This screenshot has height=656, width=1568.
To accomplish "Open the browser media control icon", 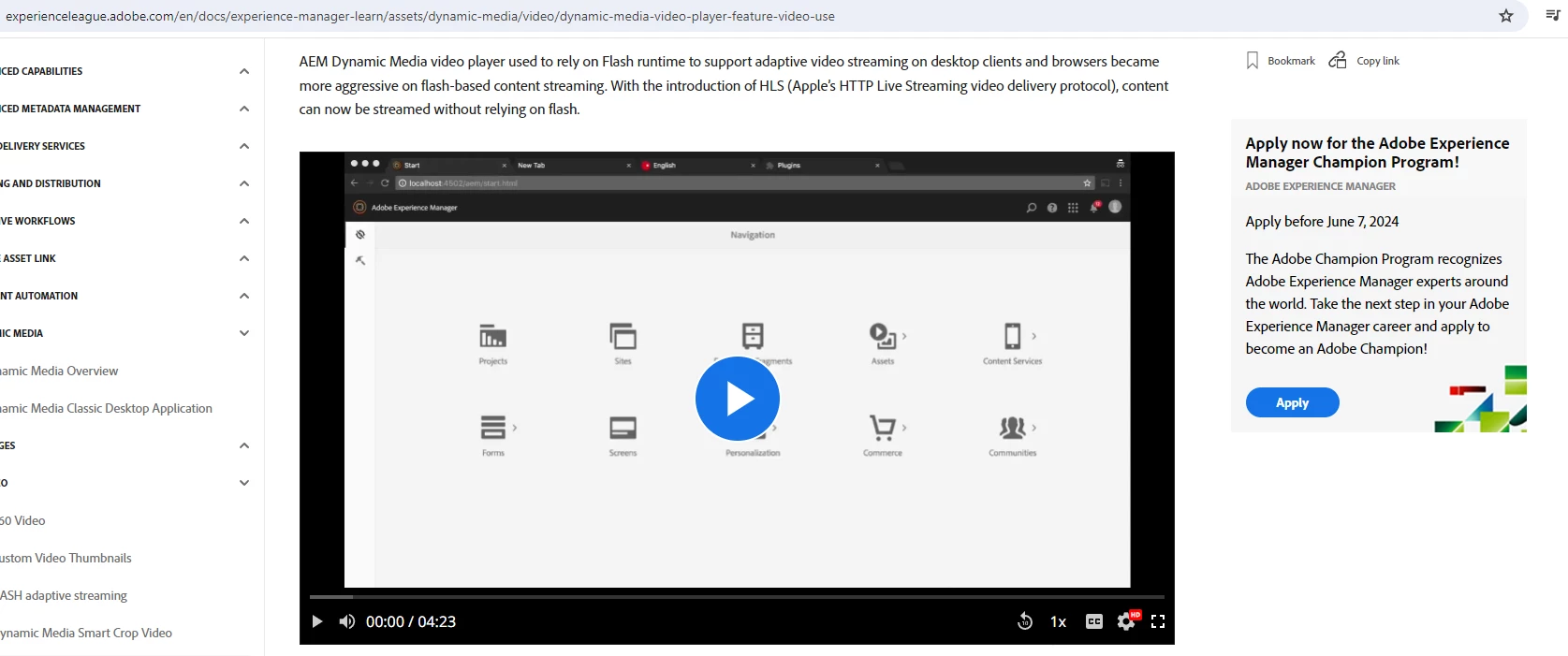I will click(x=1553, y=15).
